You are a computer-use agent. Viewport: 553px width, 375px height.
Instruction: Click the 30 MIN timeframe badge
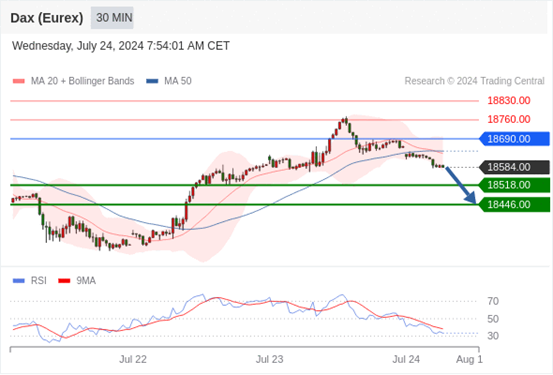(112, 18)
